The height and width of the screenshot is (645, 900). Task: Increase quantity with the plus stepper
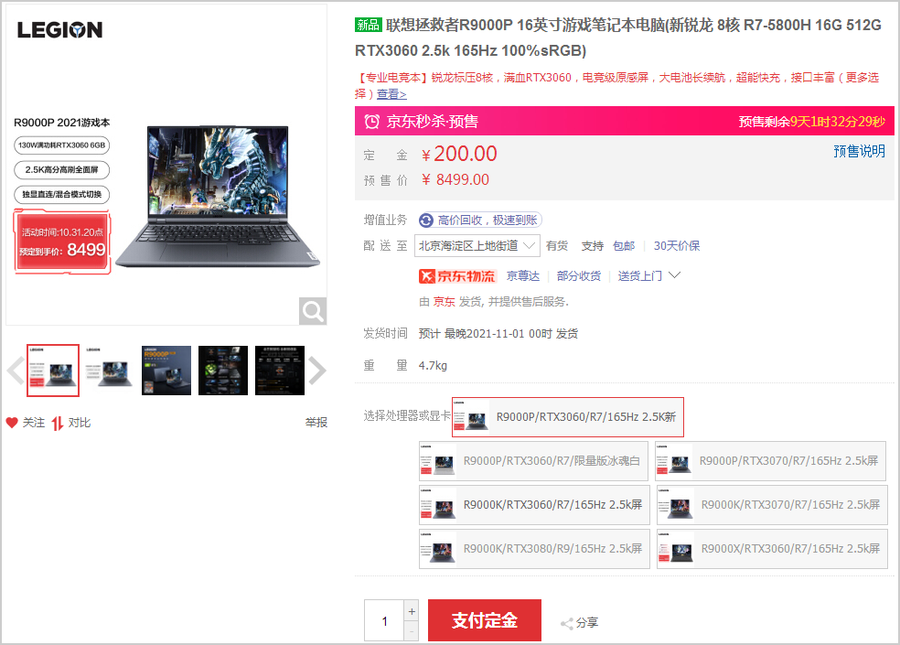(411, 611)
